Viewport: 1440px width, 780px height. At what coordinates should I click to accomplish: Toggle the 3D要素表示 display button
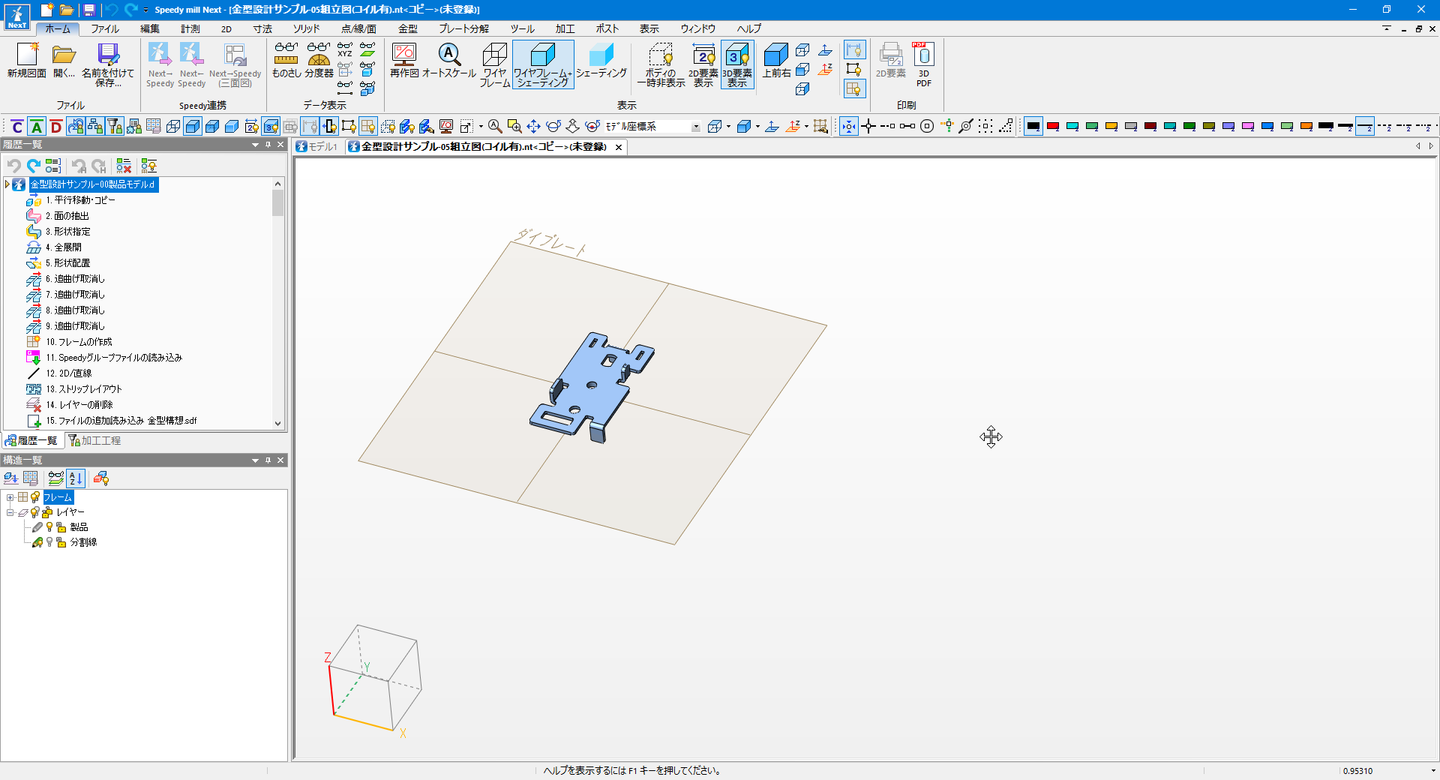coord(737,65)
